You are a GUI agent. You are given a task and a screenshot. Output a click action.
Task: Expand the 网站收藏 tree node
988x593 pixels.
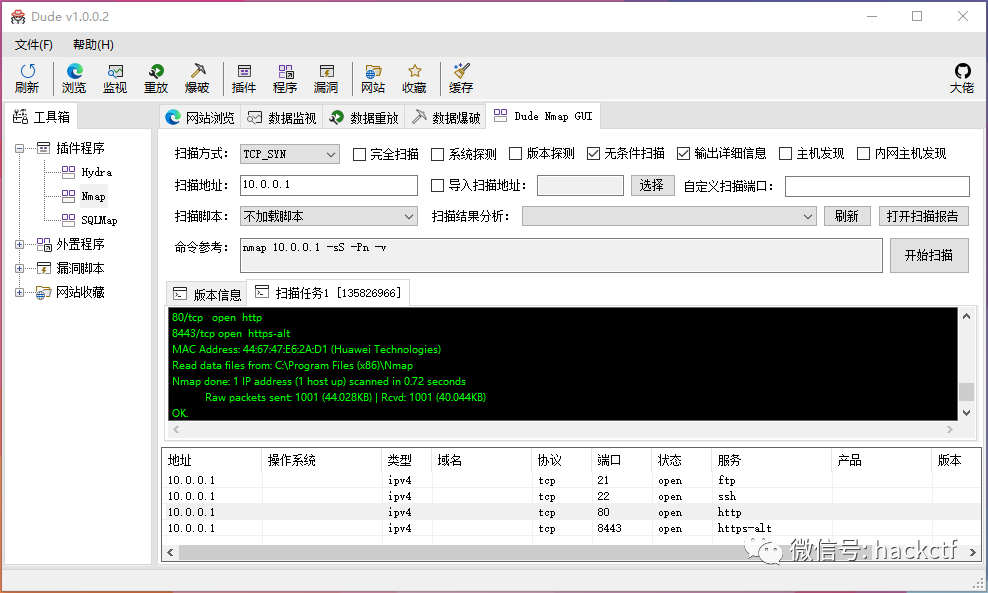click(x=20, y=292)
